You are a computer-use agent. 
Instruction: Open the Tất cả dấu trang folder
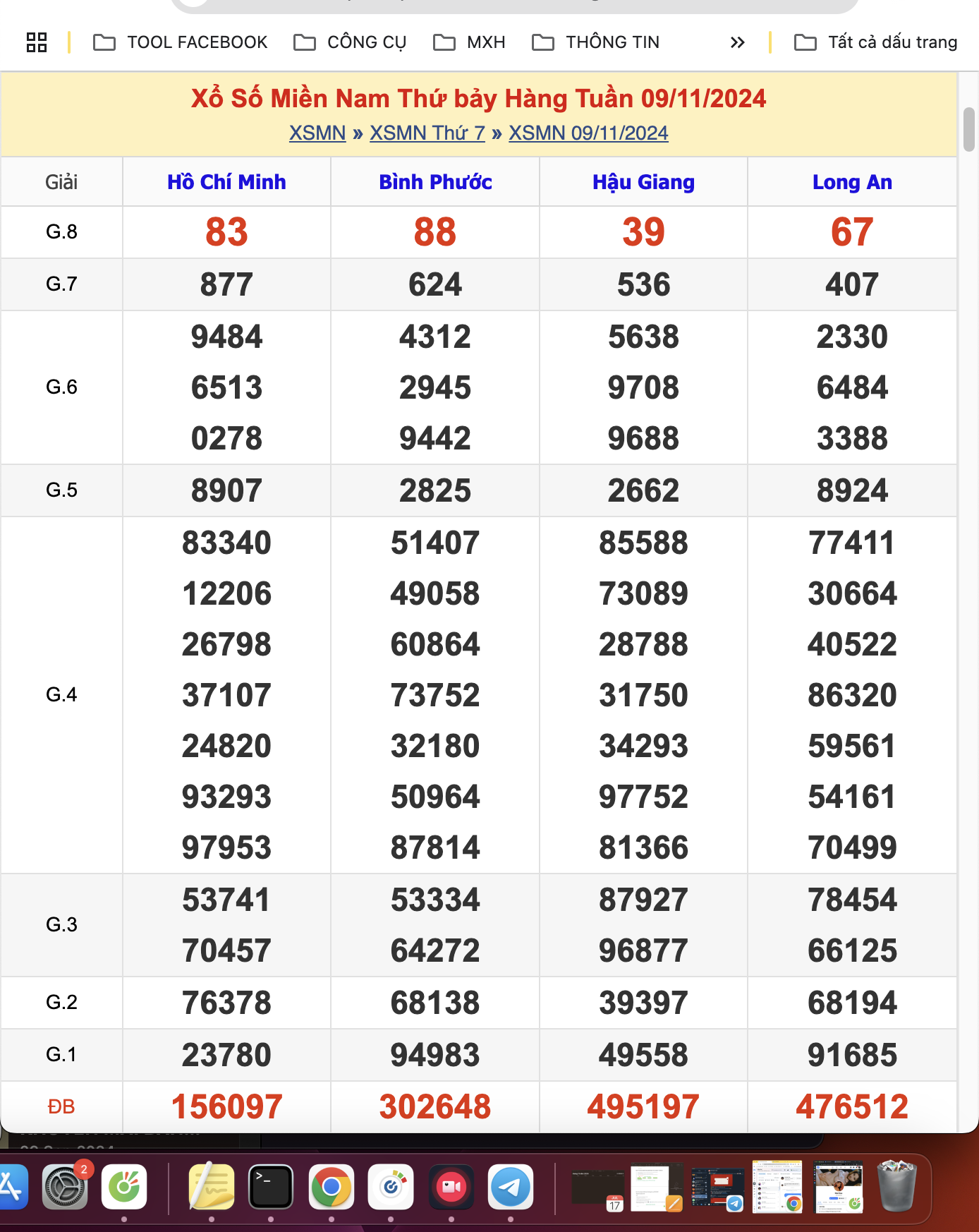click(x=876, y=42)
